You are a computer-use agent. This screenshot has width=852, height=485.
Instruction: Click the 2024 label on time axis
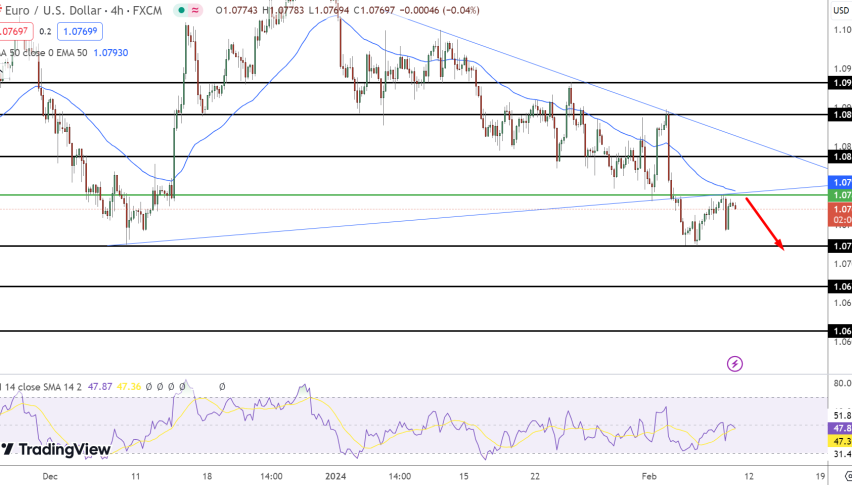coord(335,476)
